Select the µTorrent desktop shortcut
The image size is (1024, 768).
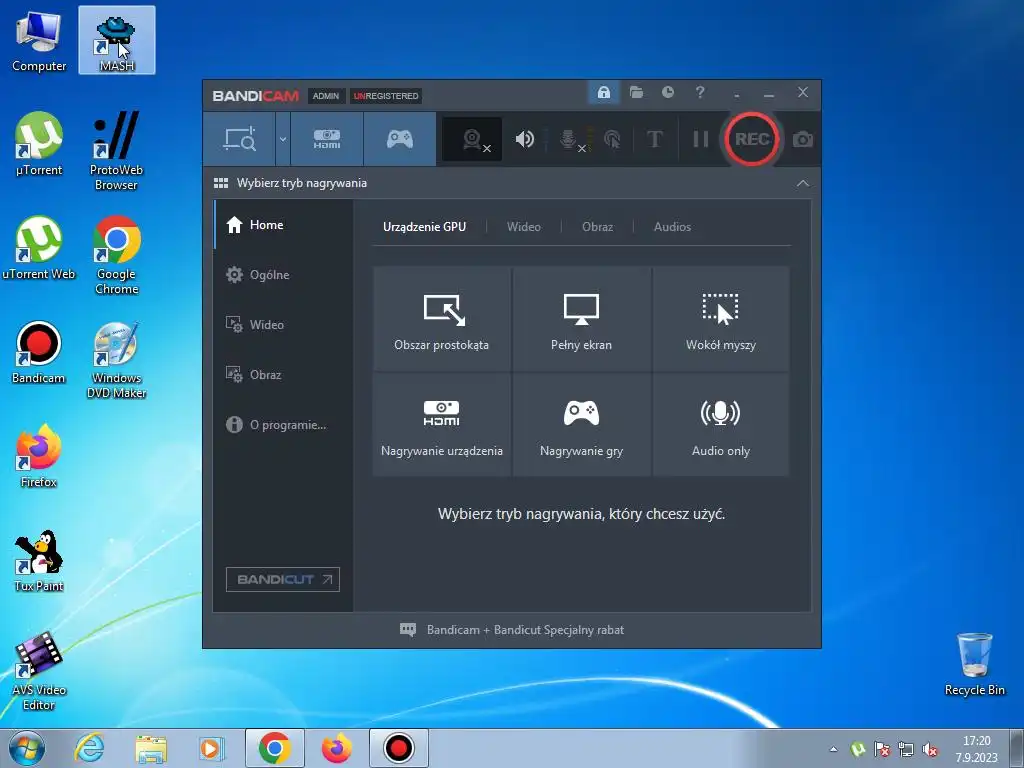(39, 144)
